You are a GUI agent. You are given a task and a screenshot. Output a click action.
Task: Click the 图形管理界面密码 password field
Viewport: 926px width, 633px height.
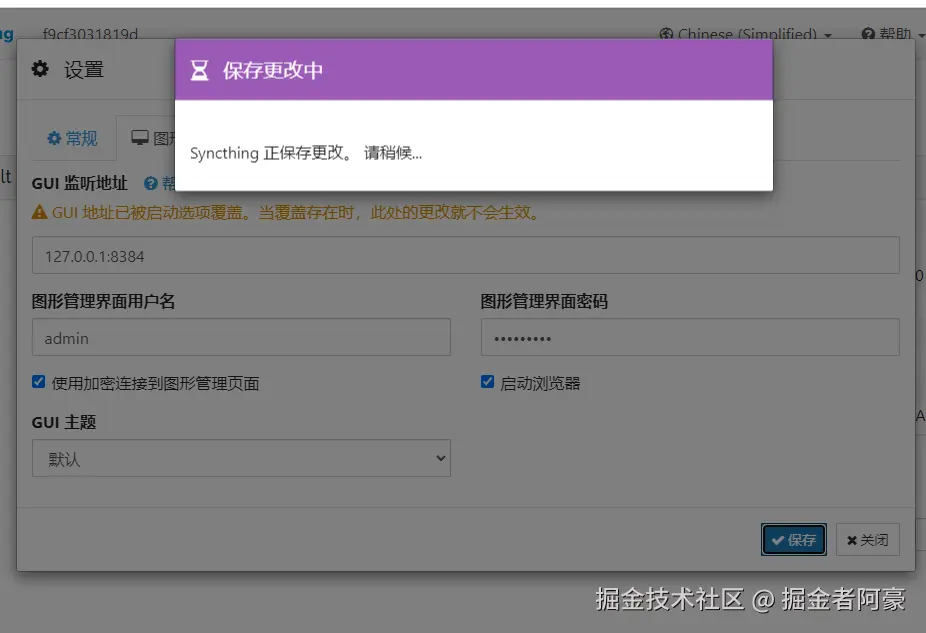coord(690,337)
